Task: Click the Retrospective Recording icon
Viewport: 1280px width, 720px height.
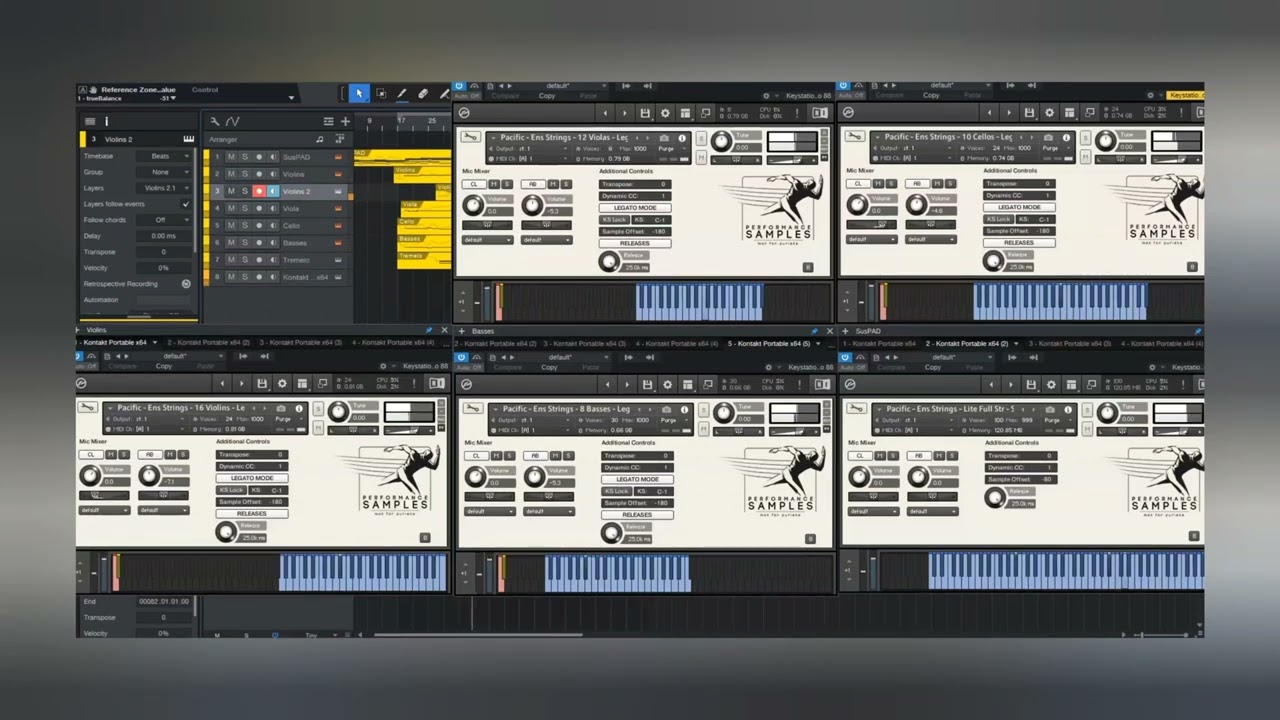Action: coord(186,284)
